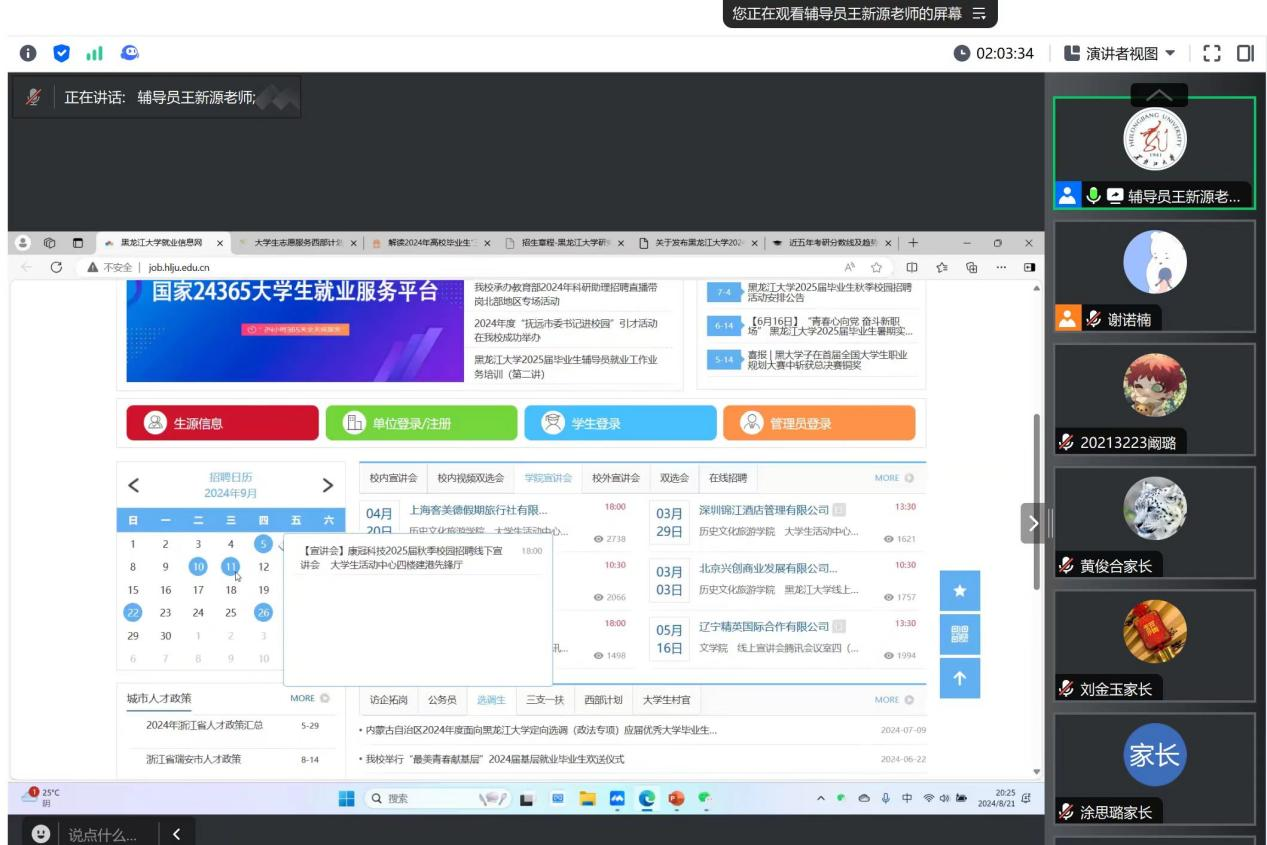Toggle the right sidebar panel

point(1245,54)
